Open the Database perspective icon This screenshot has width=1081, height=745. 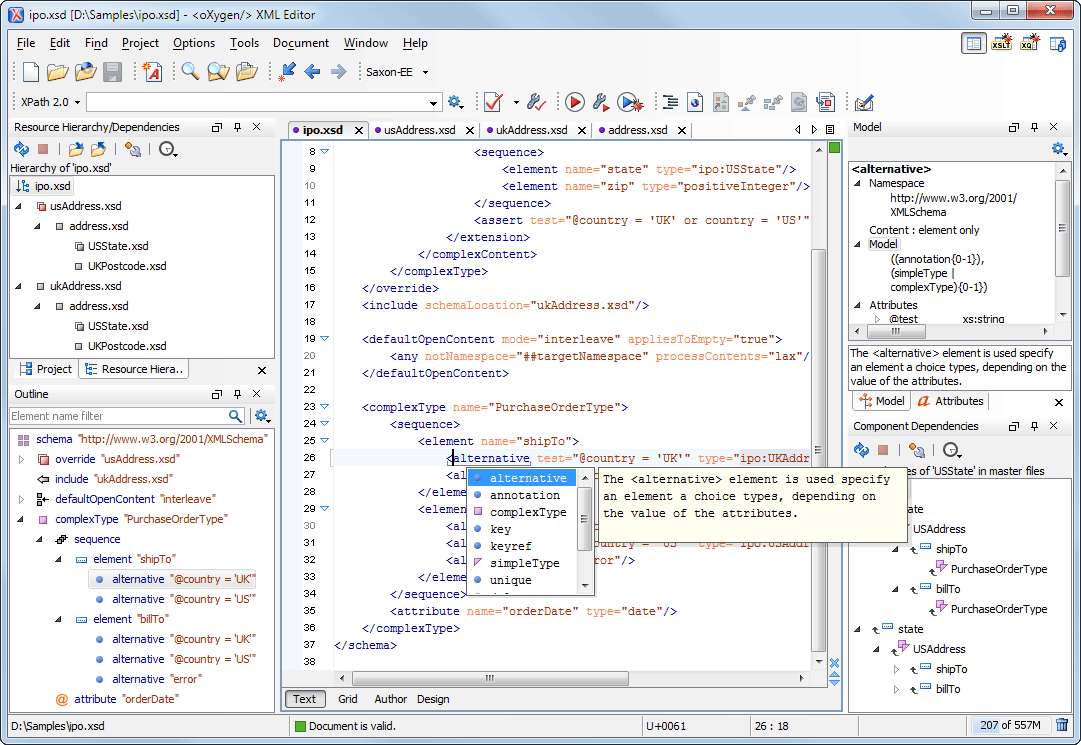[x=1058, y=43]
